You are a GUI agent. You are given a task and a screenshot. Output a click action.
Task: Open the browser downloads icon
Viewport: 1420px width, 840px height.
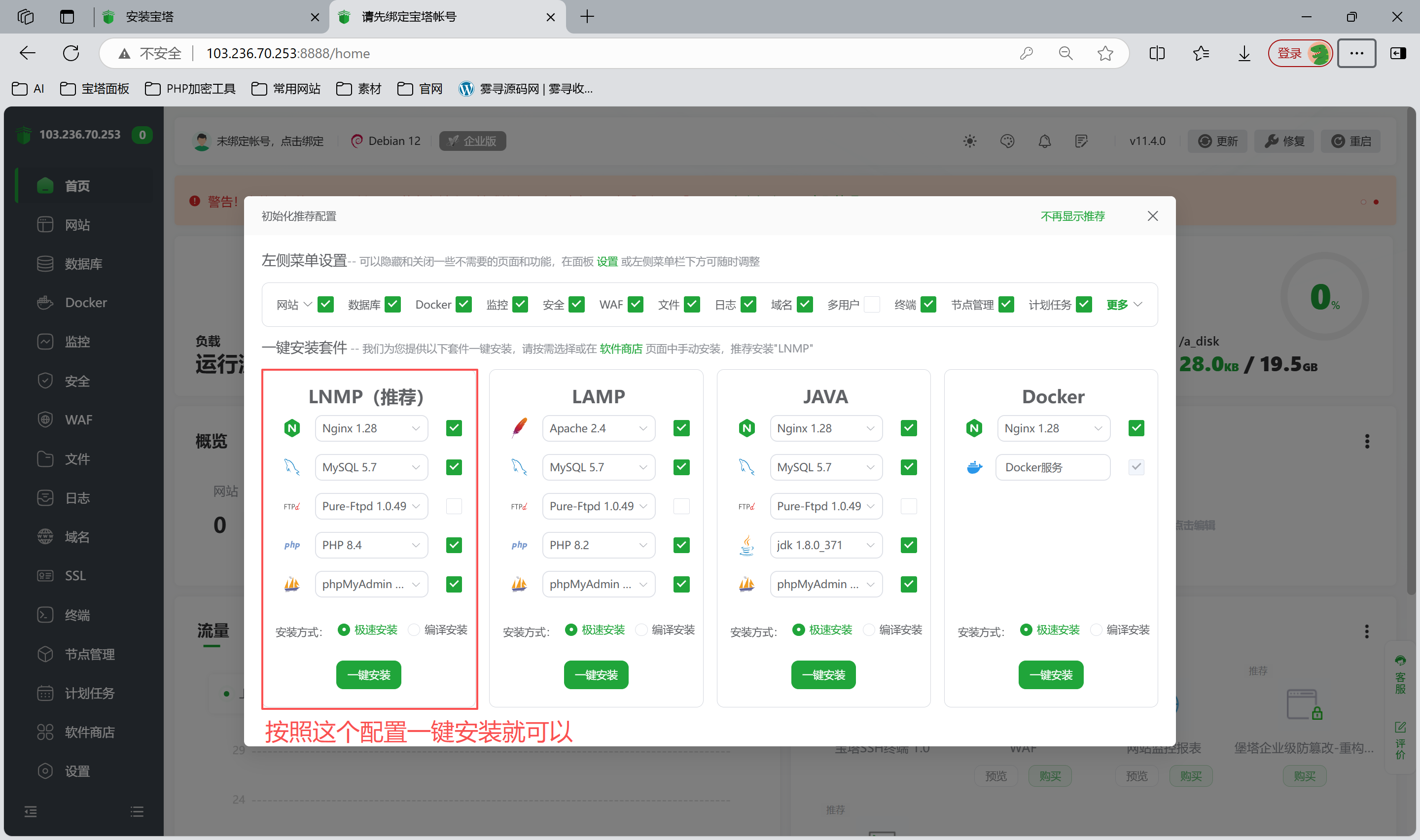click(1244, 53)
